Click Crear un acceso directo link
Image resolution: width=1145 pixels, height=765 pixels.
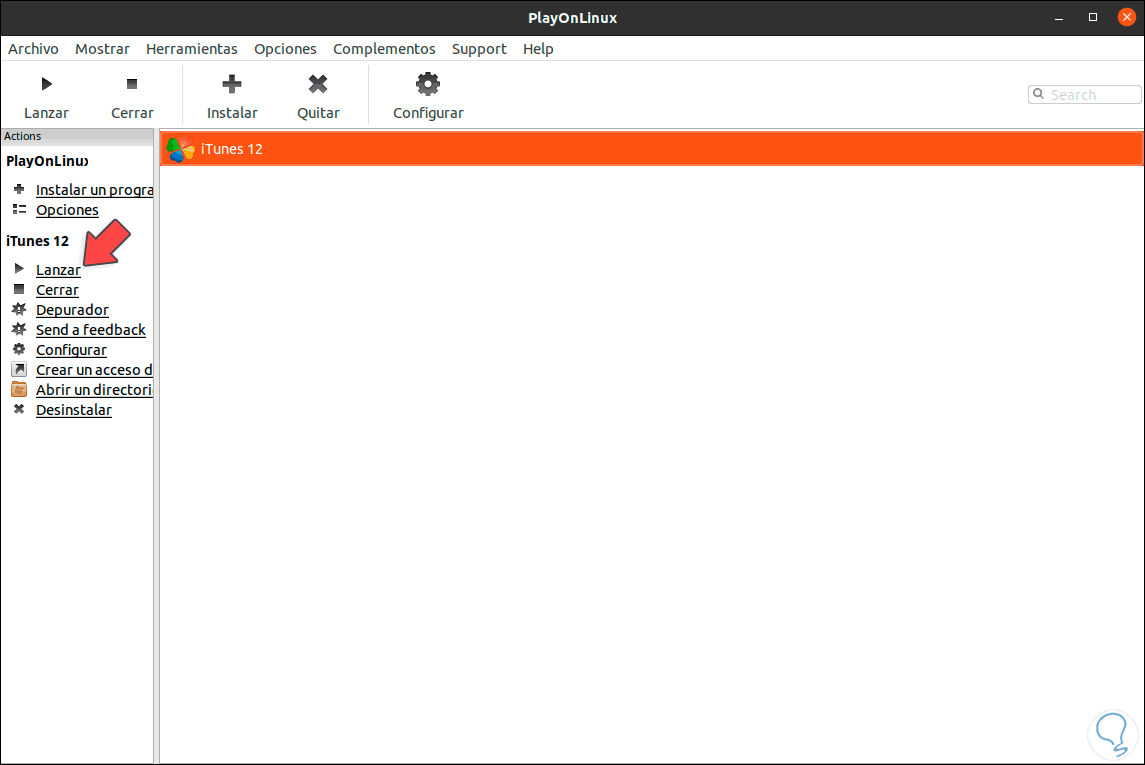pyautogui.click(x=94, y=370)
